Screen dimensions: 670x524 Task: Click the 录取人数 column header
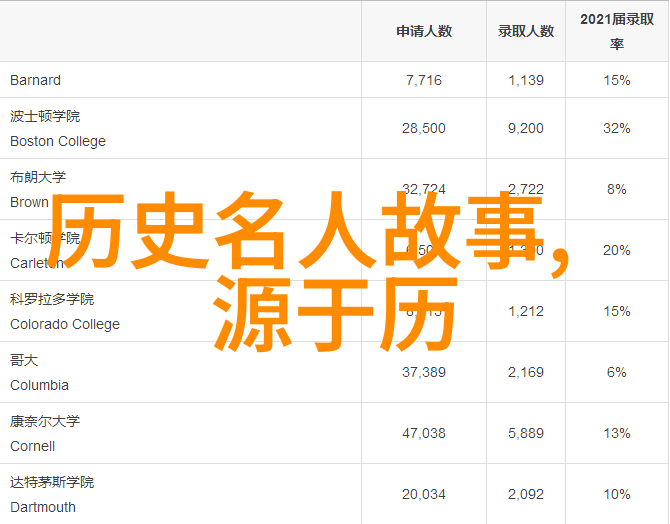tap(526, 31)
